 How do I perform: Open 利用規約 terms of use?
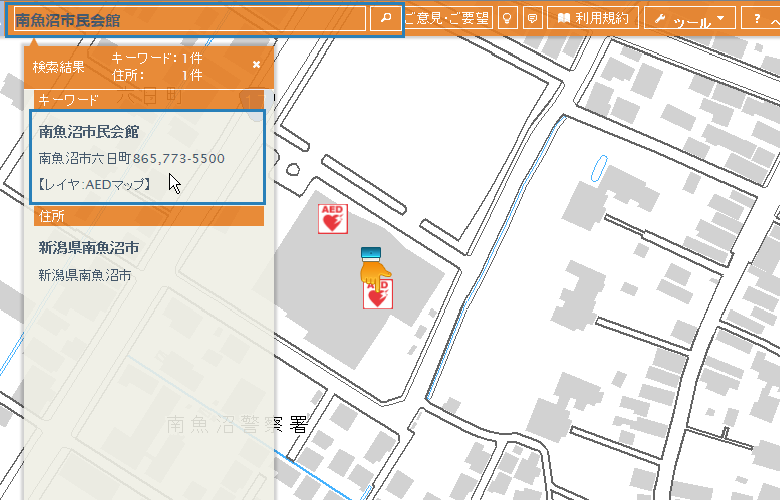tap(592, 18)
